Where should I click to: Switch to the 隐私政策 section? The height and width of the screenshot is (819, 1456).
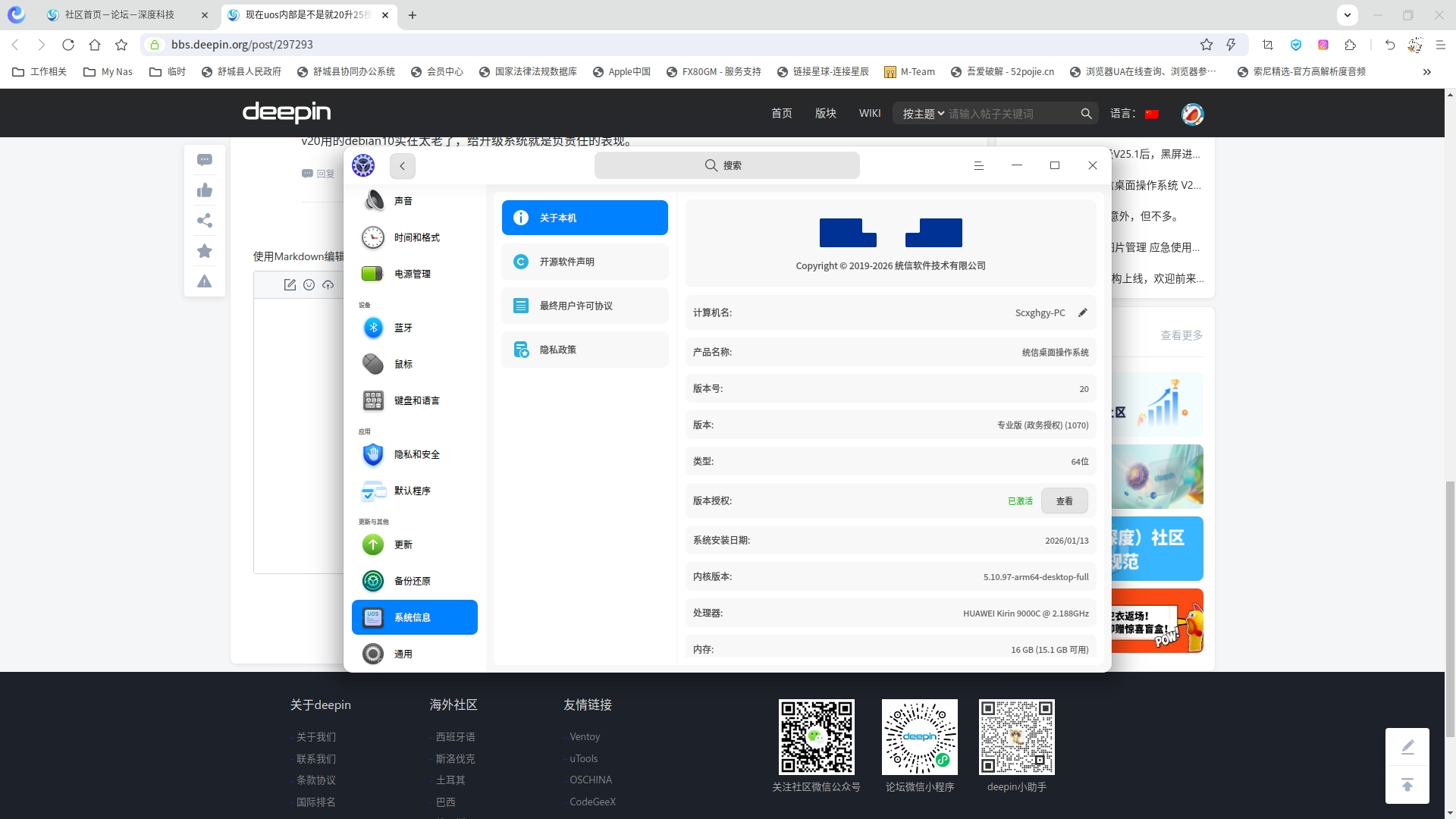click(x=584, y=350)
